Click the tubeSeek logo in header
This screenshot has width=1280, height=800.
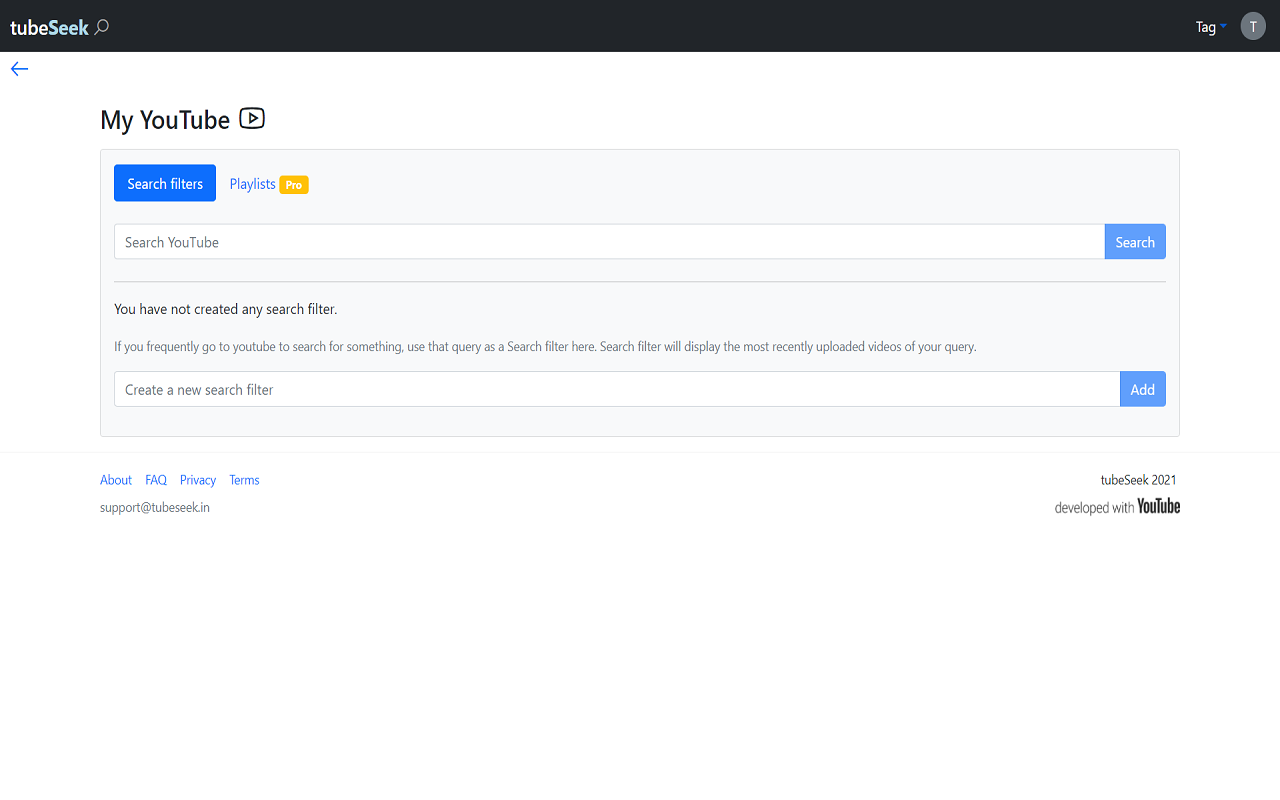[49, 27]
